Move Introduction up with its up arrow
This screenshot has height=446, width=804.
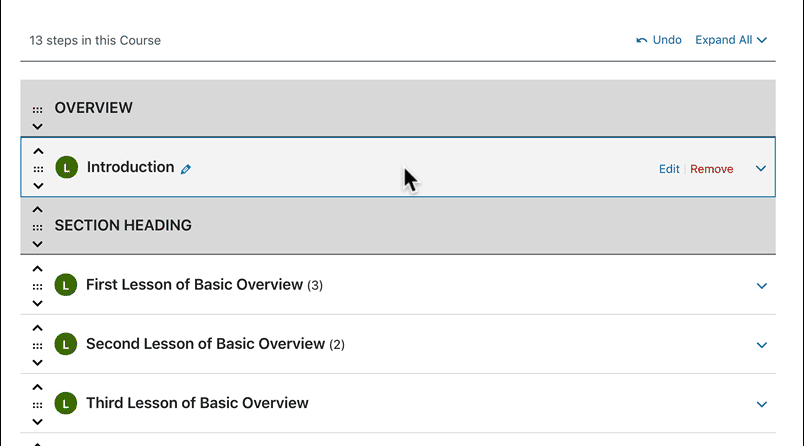38,151
